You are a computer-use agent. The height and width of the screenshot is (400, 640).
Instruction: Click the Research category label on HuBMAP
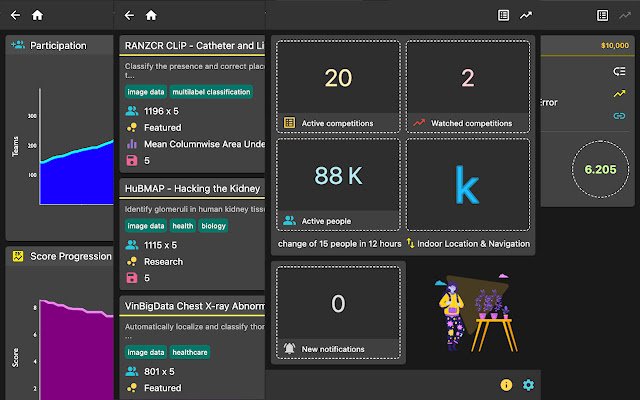tap(163, 262)
